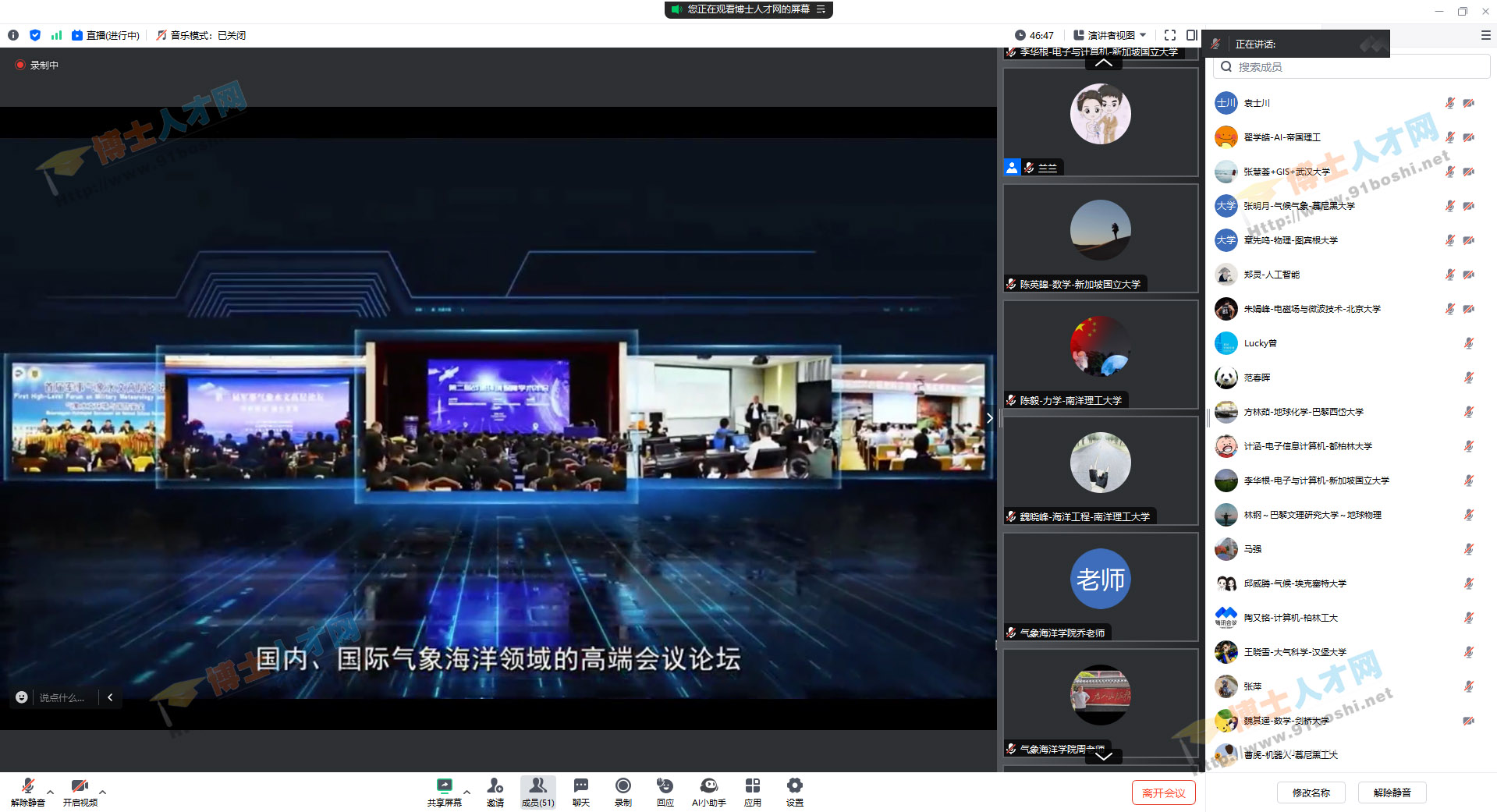Image resolution: width=1497 pixels, height=812 pixels.
Task: Check network signal strength icon
Action: coord(56,35)
